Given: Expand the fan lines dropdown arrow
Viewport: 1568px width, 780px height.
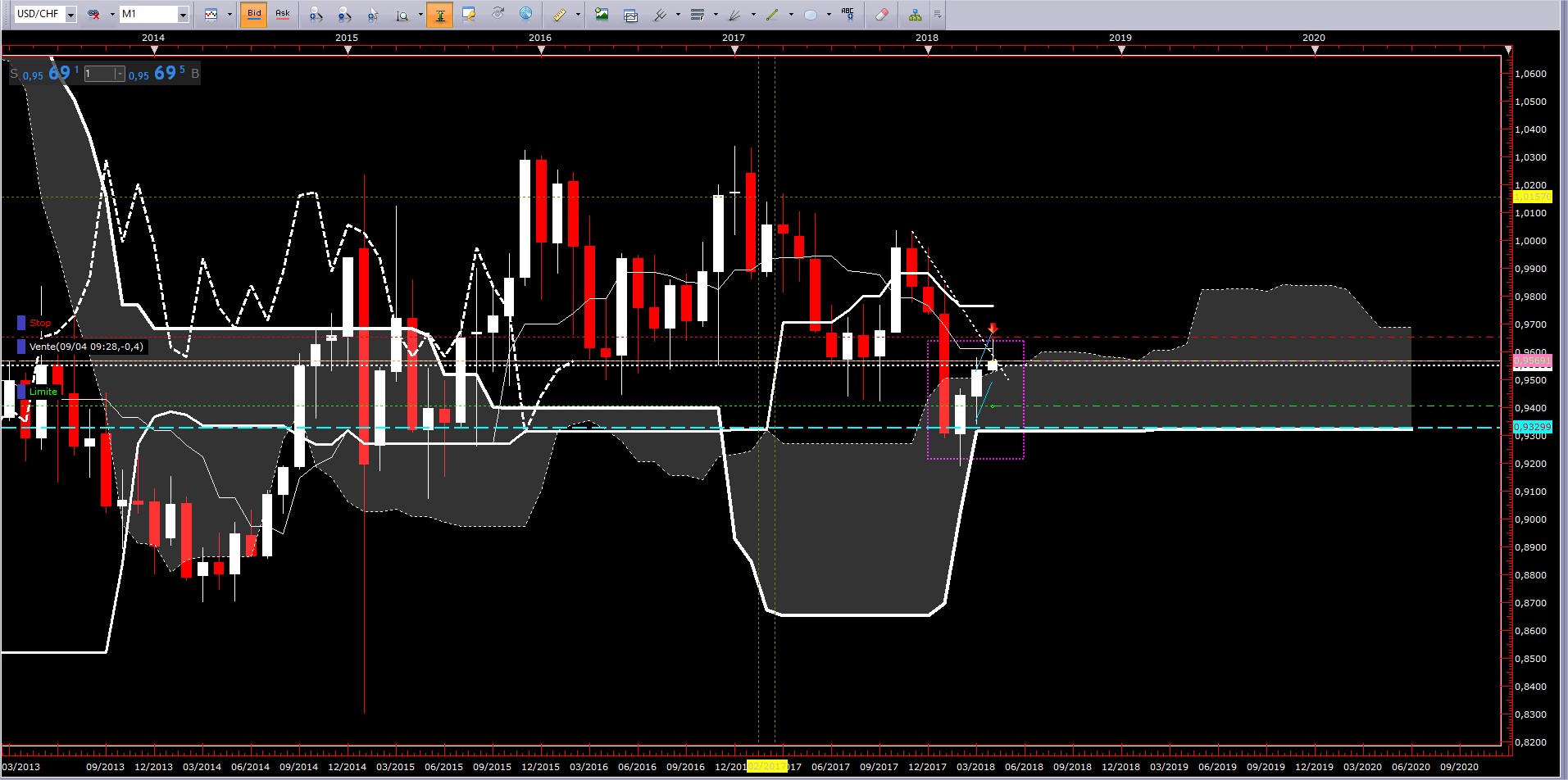Looking at the screenshot, I should (753, 14).
